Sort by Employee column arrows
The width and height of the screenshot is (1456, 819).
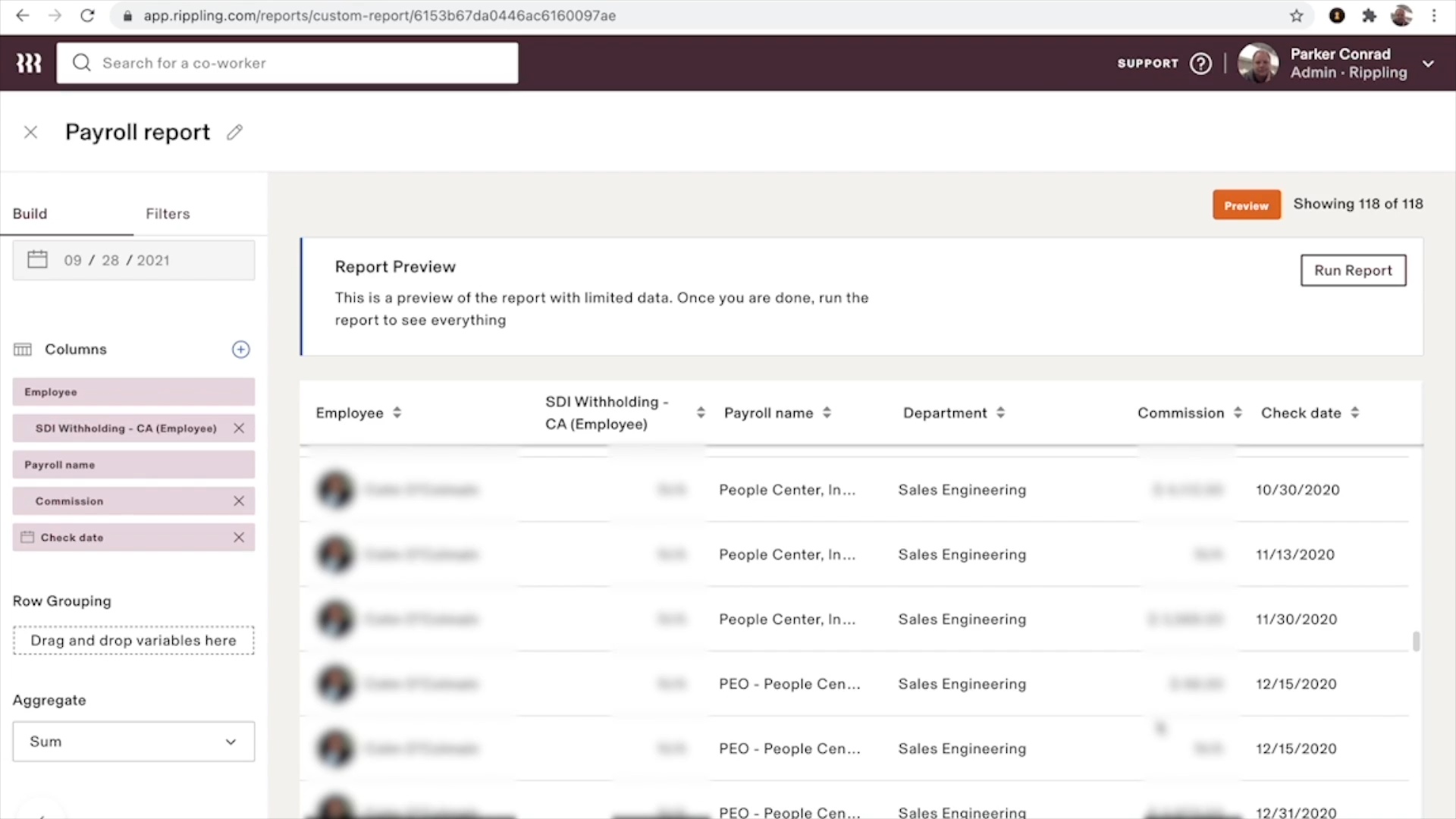(397, 413)
